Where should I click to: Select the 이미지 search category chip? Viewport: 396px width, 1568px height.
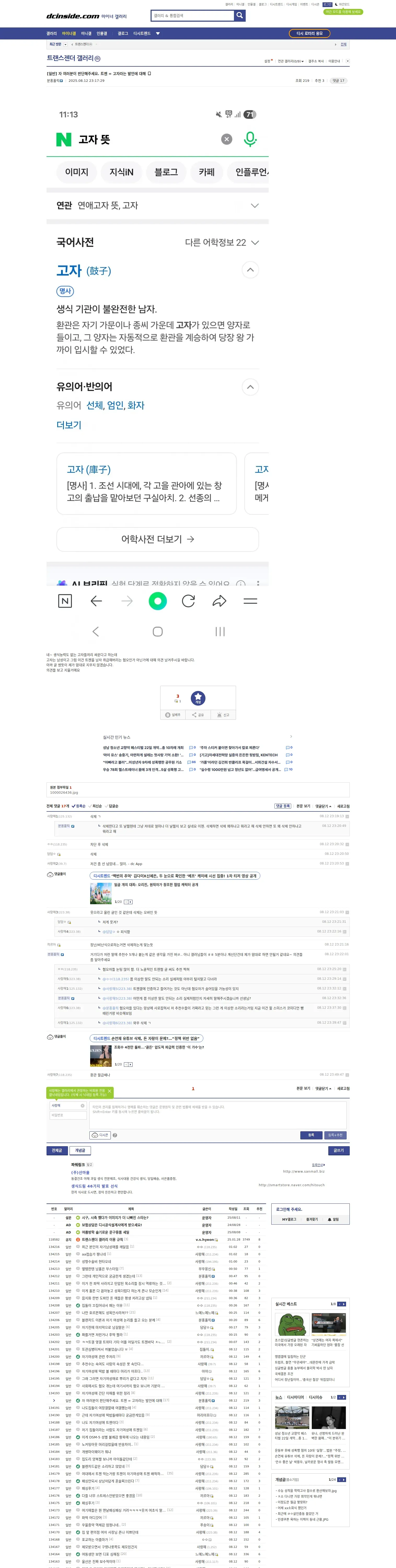tap(77, 172)
